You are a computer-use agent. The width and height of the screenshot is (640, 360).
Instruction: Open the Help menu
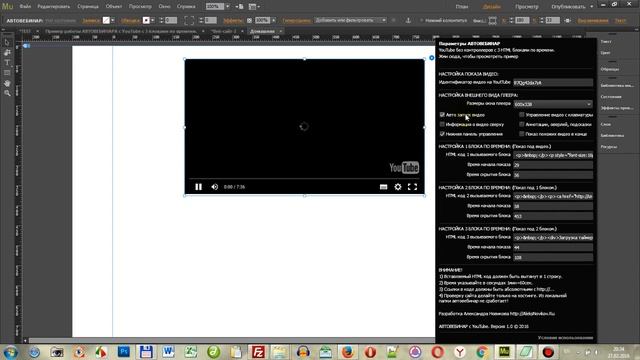tap(186, 7)
